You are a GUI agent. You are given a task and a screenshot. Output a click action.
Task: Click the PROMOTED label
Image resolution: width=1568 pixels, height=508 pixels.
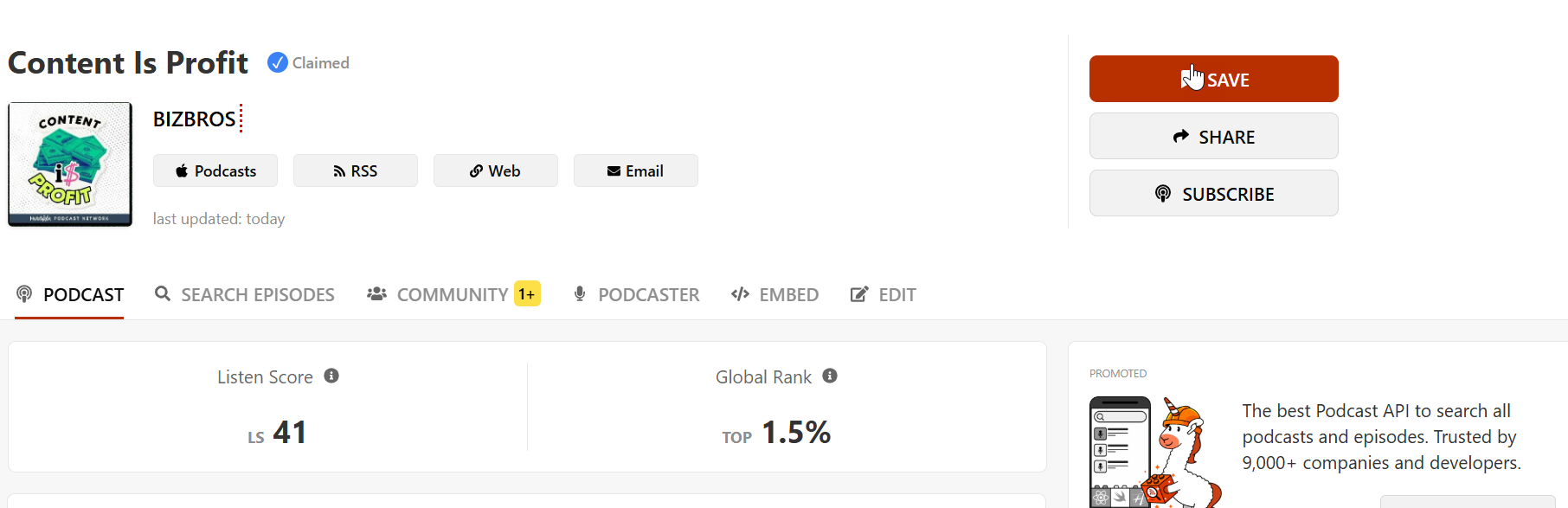tap(1118, 373)
